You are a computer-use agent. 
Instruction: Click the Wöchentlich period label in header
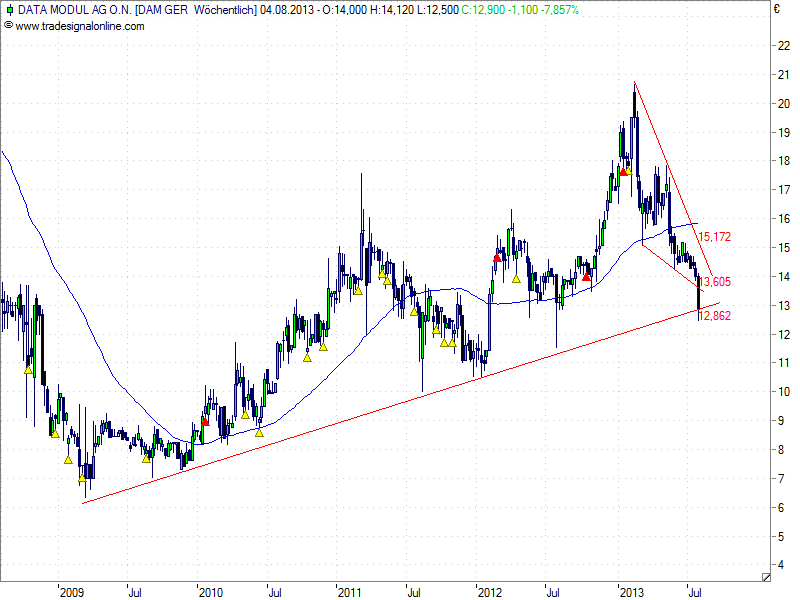221,10
